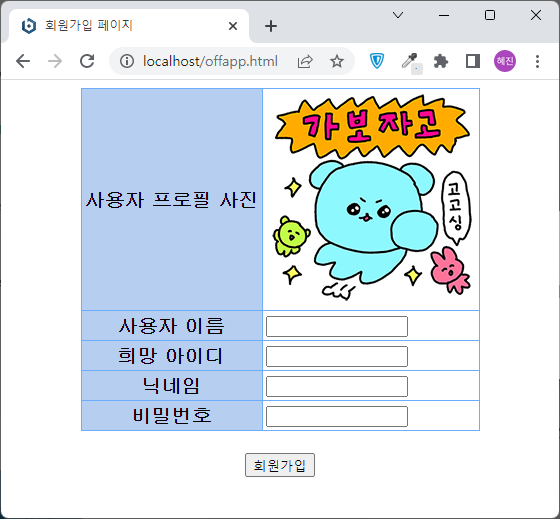Click the 가보자고 profile picture
The height and width of the screenshot is (519, 560).
372,198
